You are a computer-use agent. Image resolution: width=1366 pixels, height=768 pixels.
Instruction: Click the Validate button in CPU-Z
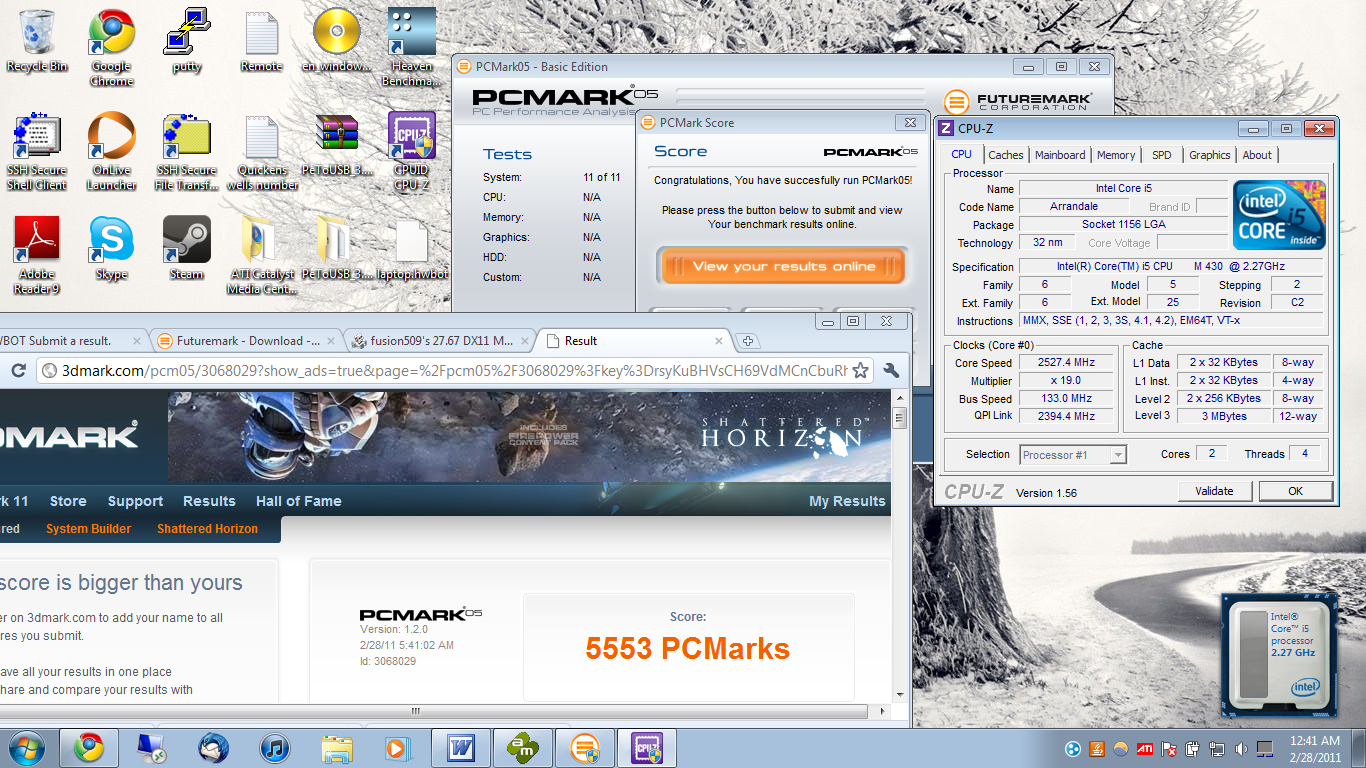click(1214, 491)
